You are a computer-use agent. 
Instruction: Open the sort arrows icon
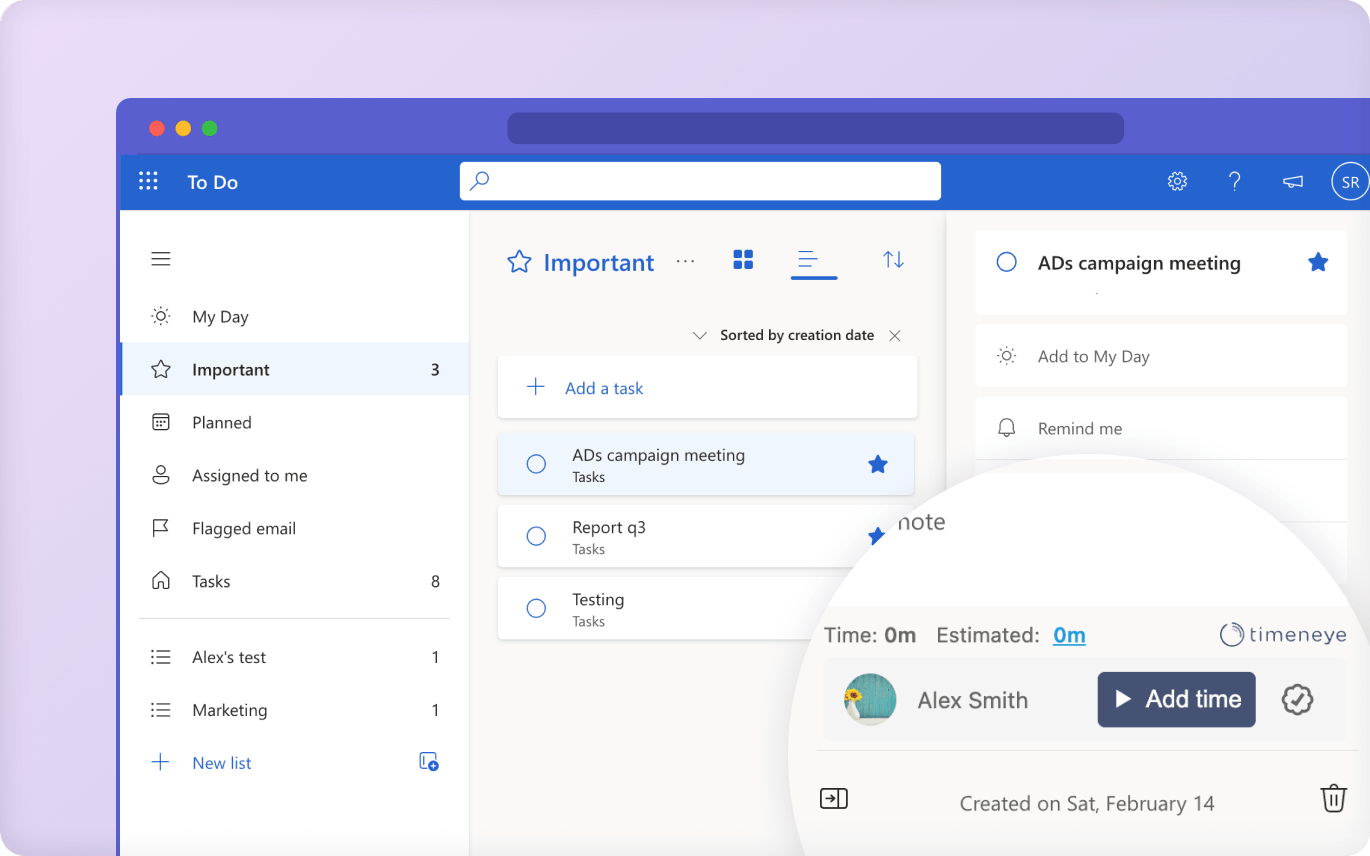point(894,260)
